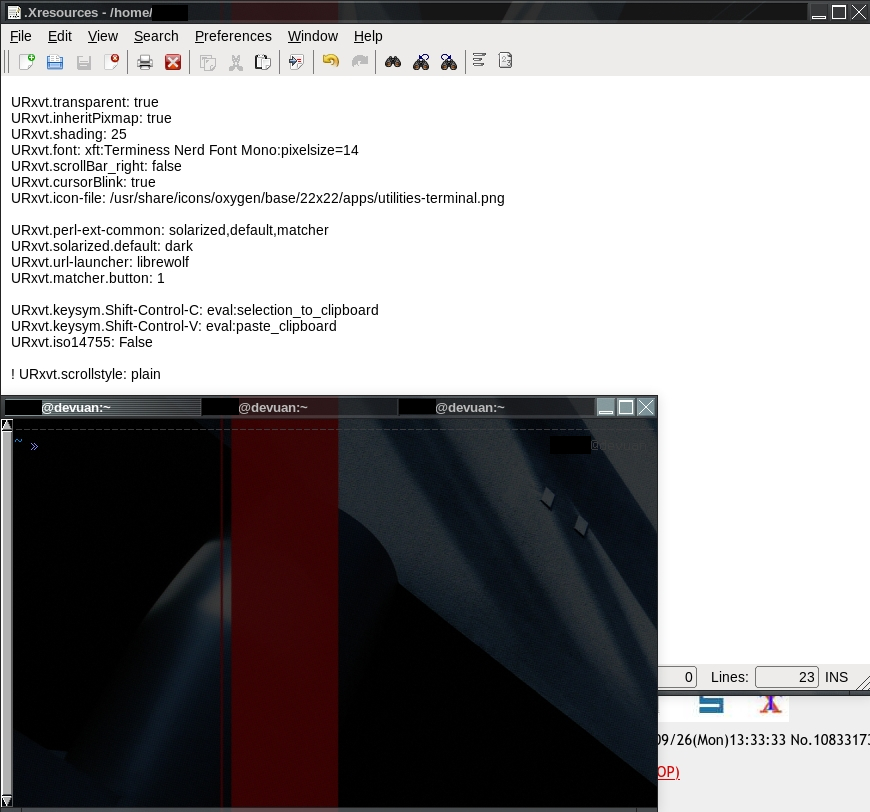Image resolution: width=870 pixels, height=812 pixels.
Task: Create a new document with toolbar icon
Action: 26,62
